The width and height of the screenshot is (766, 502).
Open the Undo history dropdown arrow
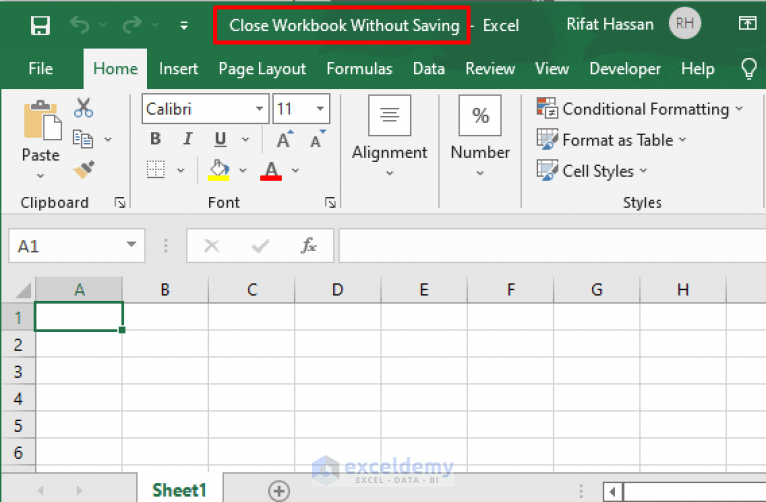103,24
